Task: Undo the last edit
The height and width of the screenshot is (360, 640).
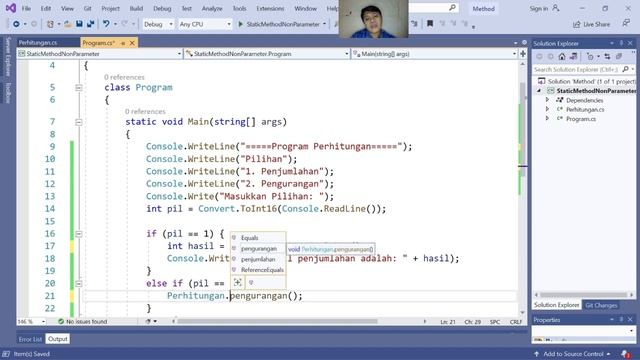Action: coord(106,24)
